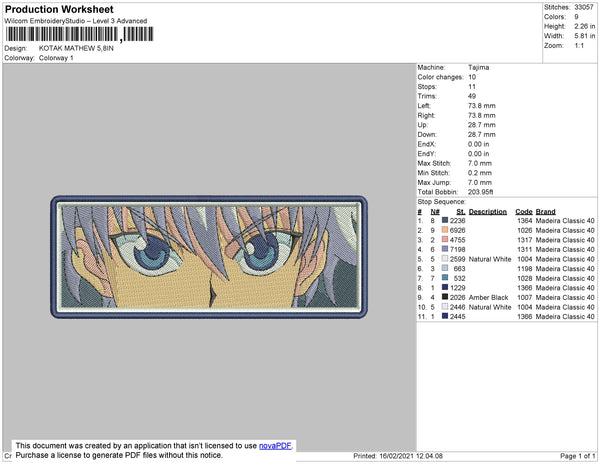Click the Stitches value 33057
Screen dimensions: 600x464
click(584, 7)
